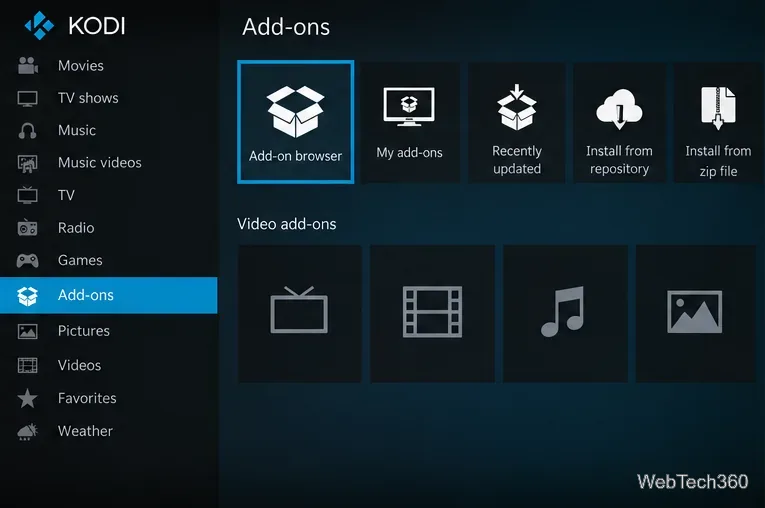Click the Pictures icon in sidebar
765x508 pixels.
27,331
